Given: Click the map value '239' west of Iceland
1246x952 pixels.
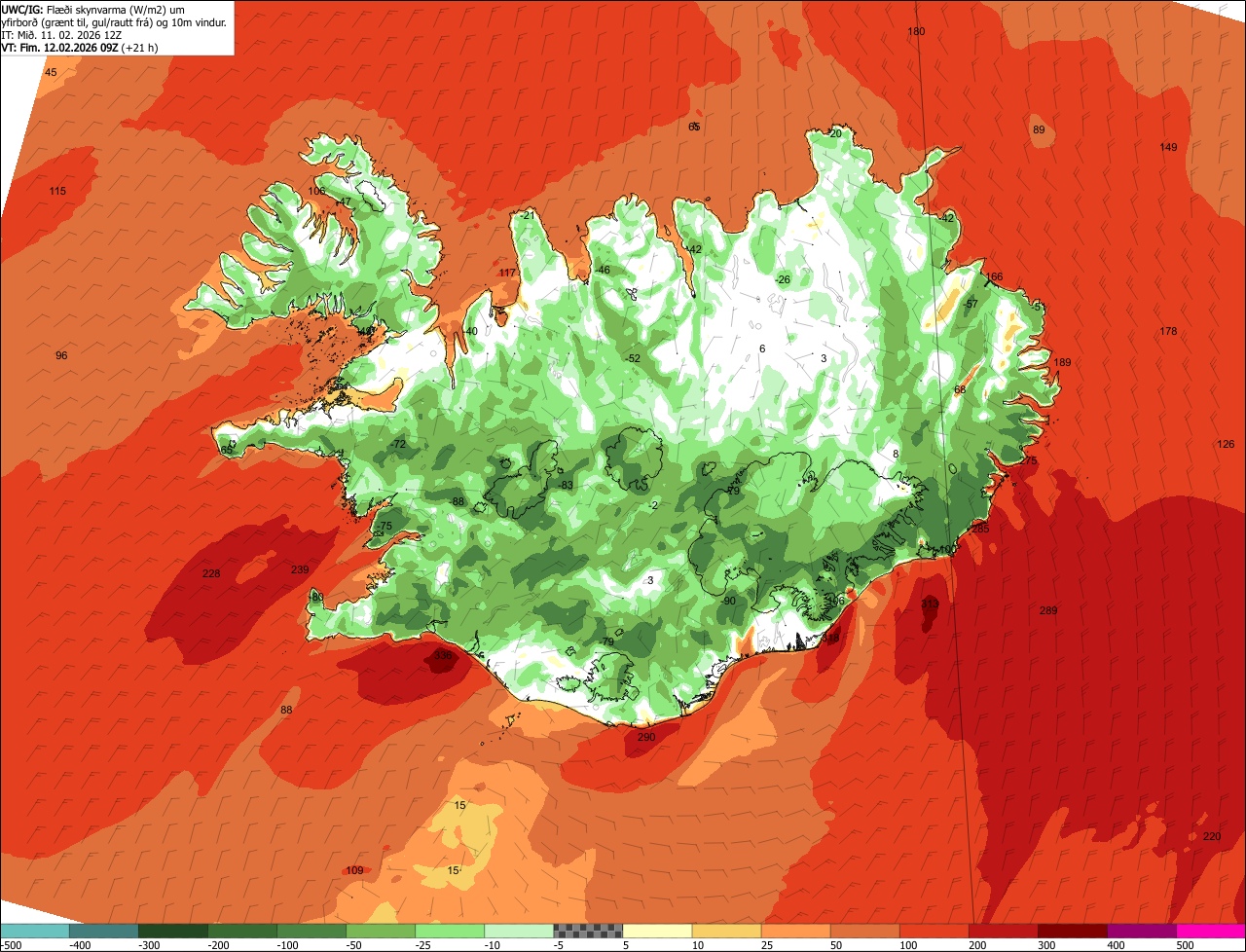Looking at the screenshot, I should click(300, 569).
